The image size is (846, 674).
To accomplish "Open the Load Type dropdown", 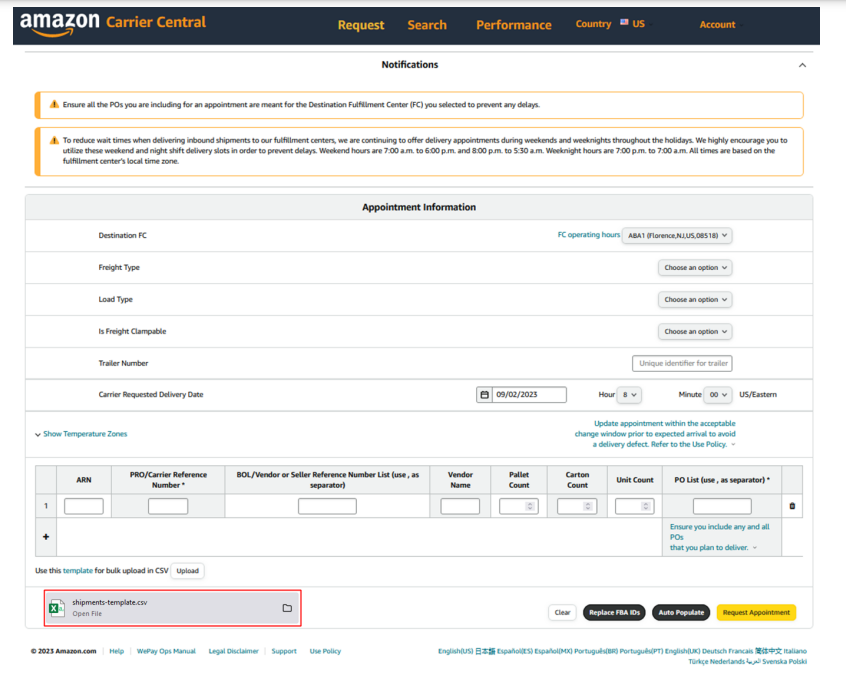I will coord(695,299).
